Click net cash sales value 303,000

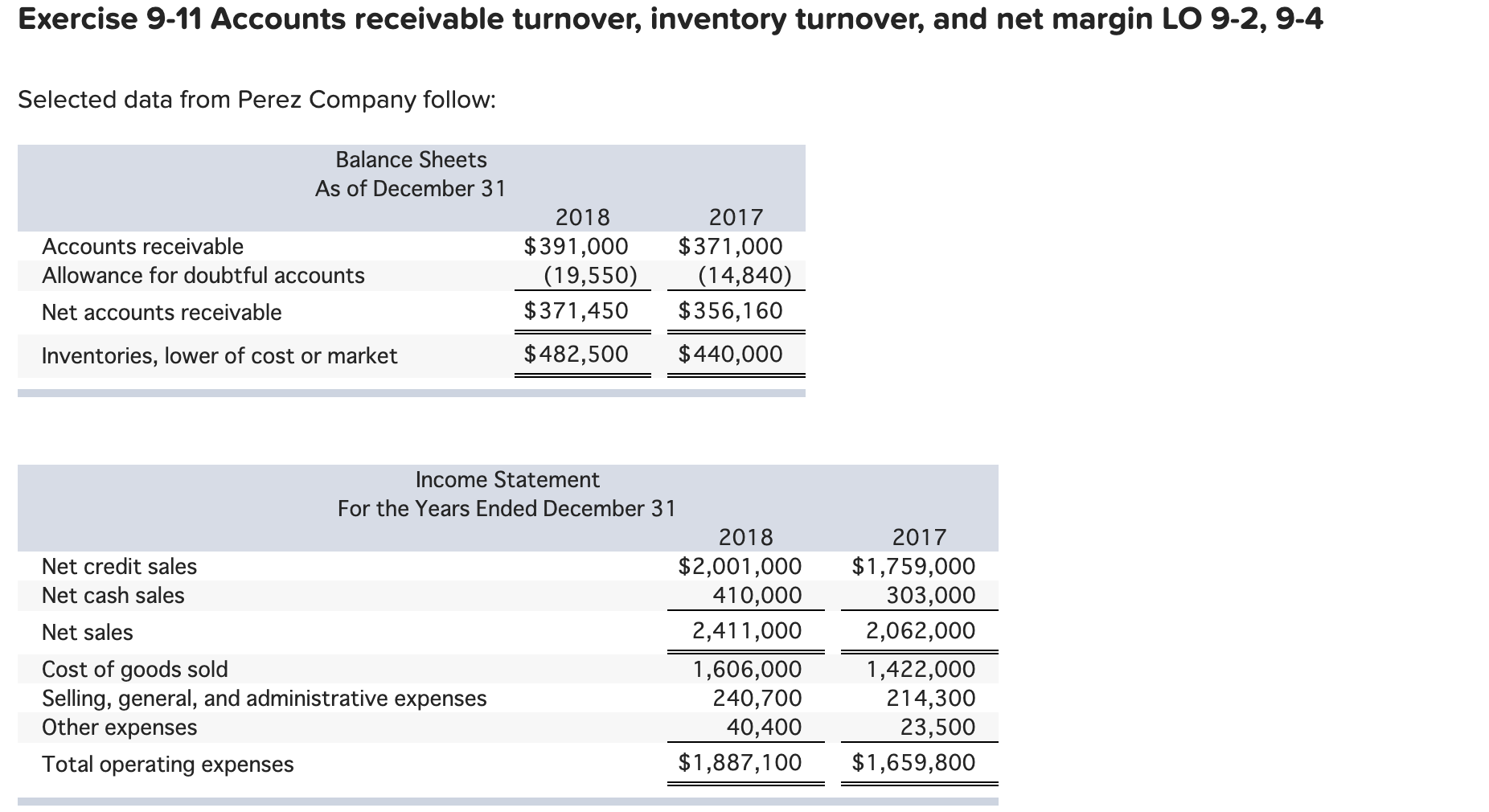[931, 595]
